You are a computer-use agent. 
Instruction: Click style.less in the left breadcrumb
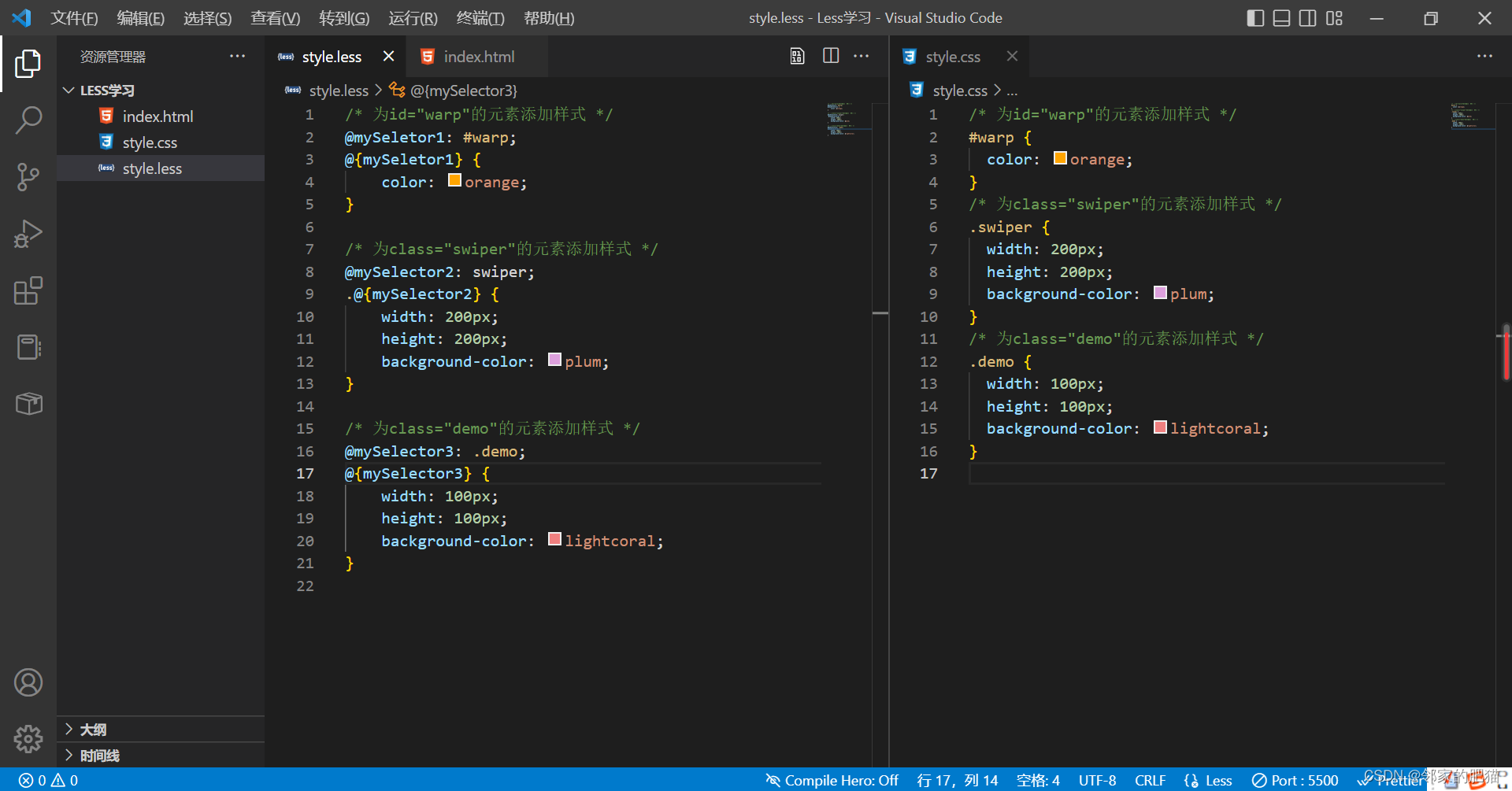[x=338, y=91]
